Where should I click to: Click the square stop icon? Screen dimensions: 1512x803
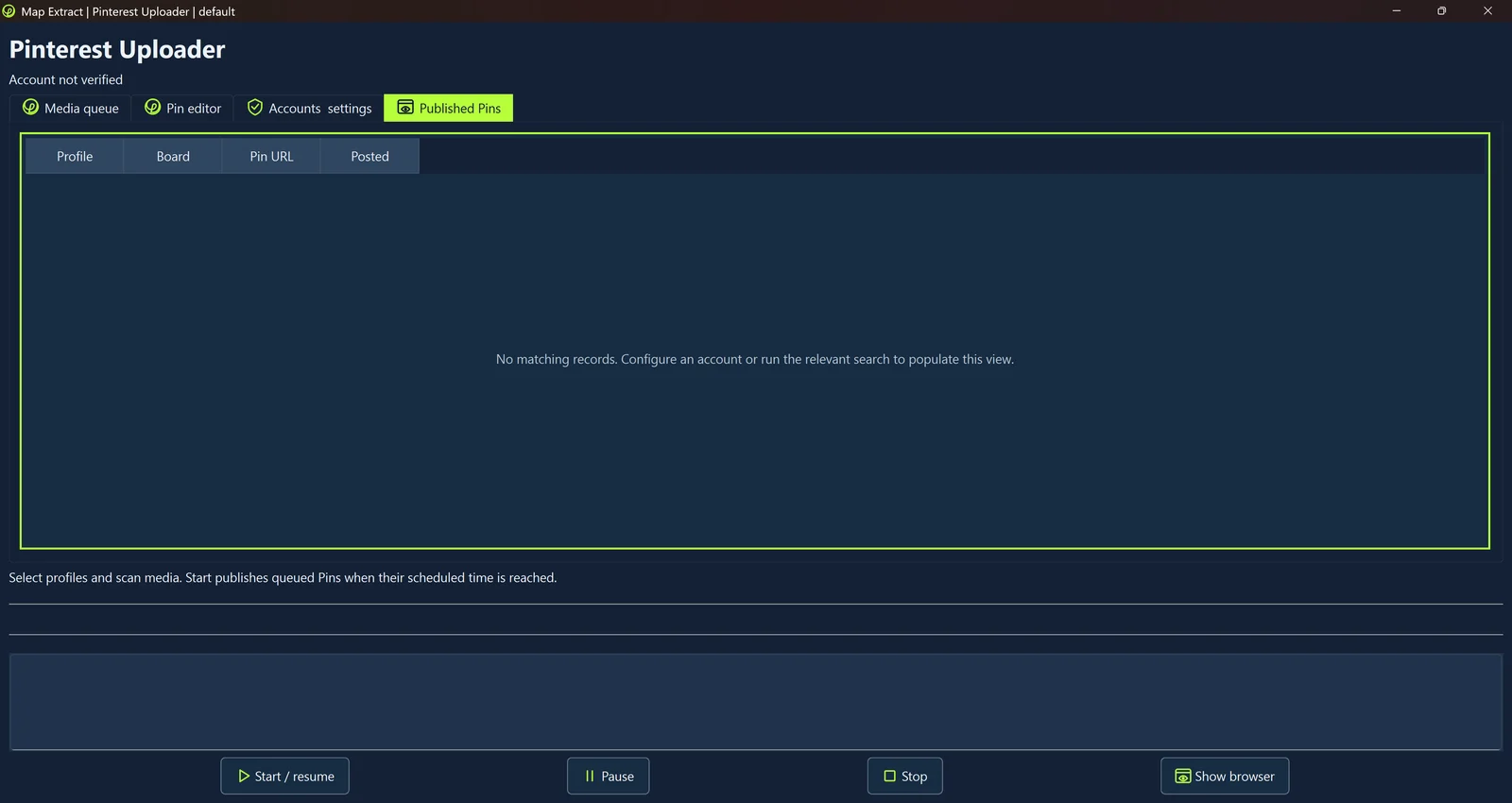pos(889,776)
